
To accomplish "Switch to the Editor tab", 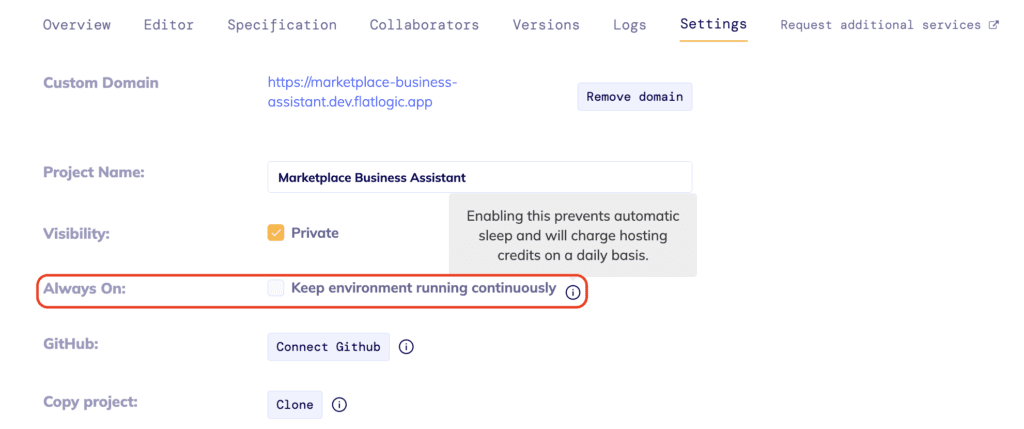I will click(169, 25).
